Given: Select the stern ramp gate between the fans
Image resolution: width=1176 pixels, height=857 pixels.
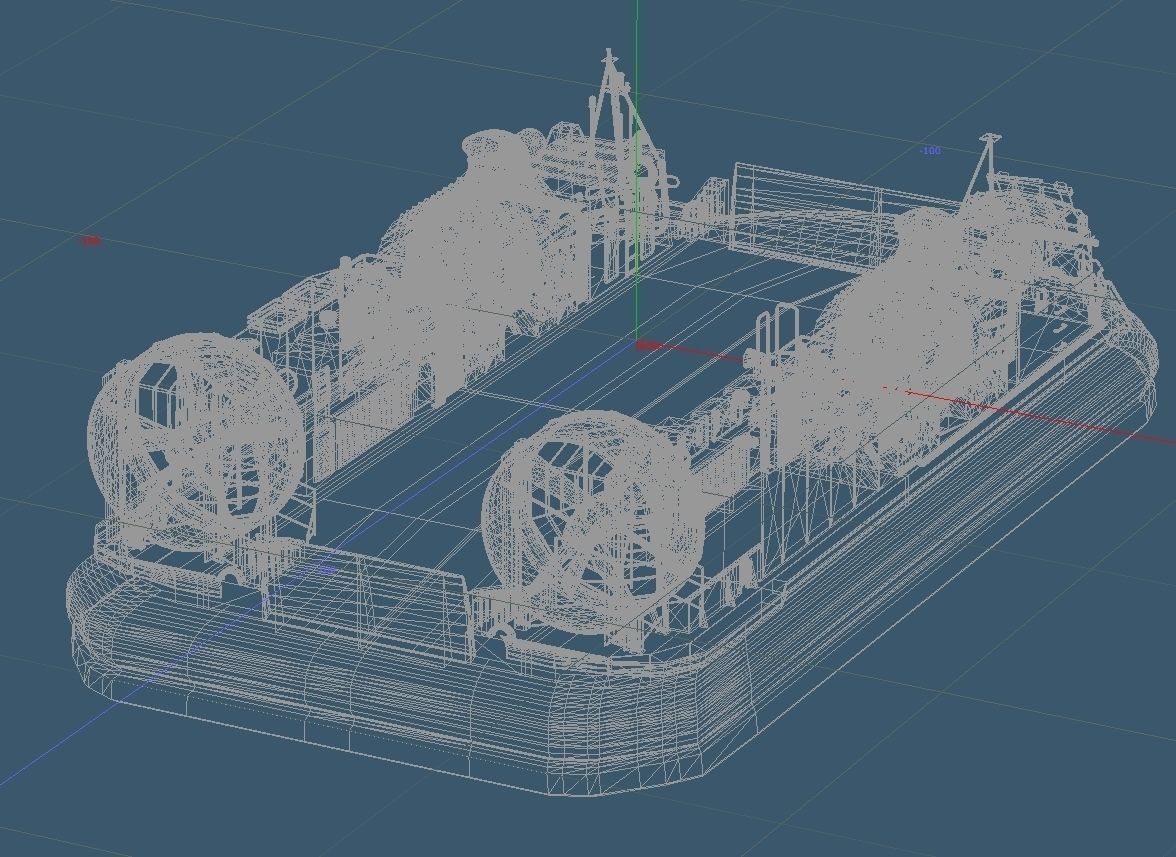Looking at the screenshot, I should [370, 601].
